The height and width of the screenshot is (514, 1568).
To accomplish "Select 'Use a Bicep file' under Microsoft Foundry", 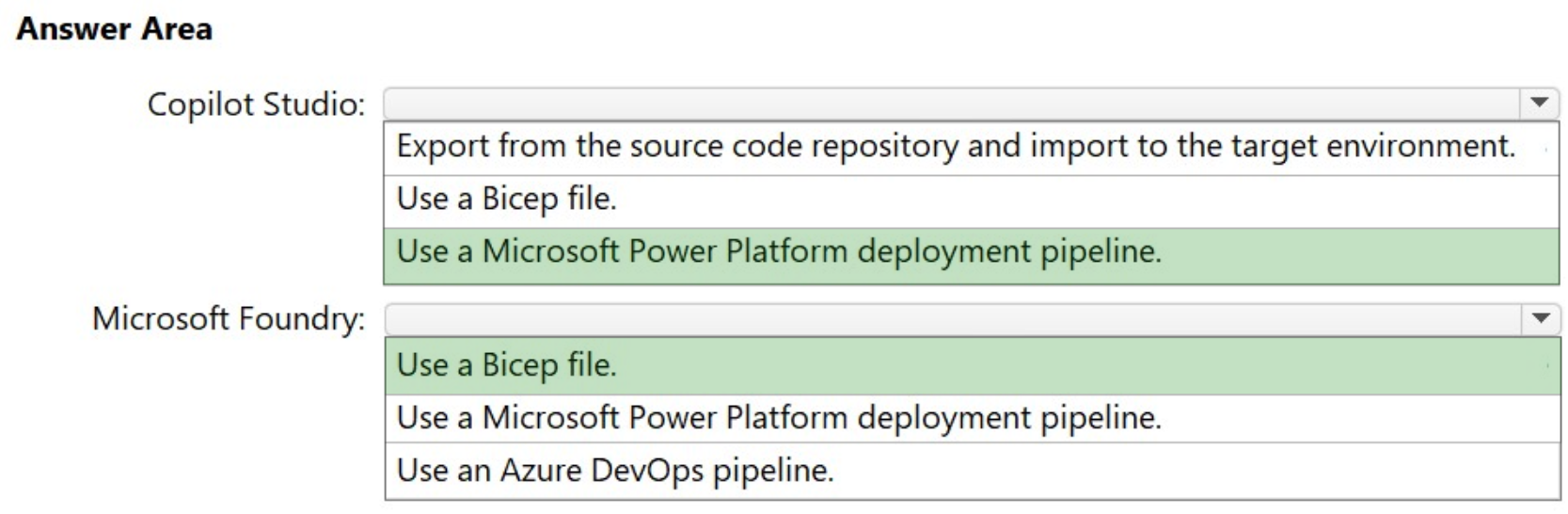I will [x=973, y=365].
